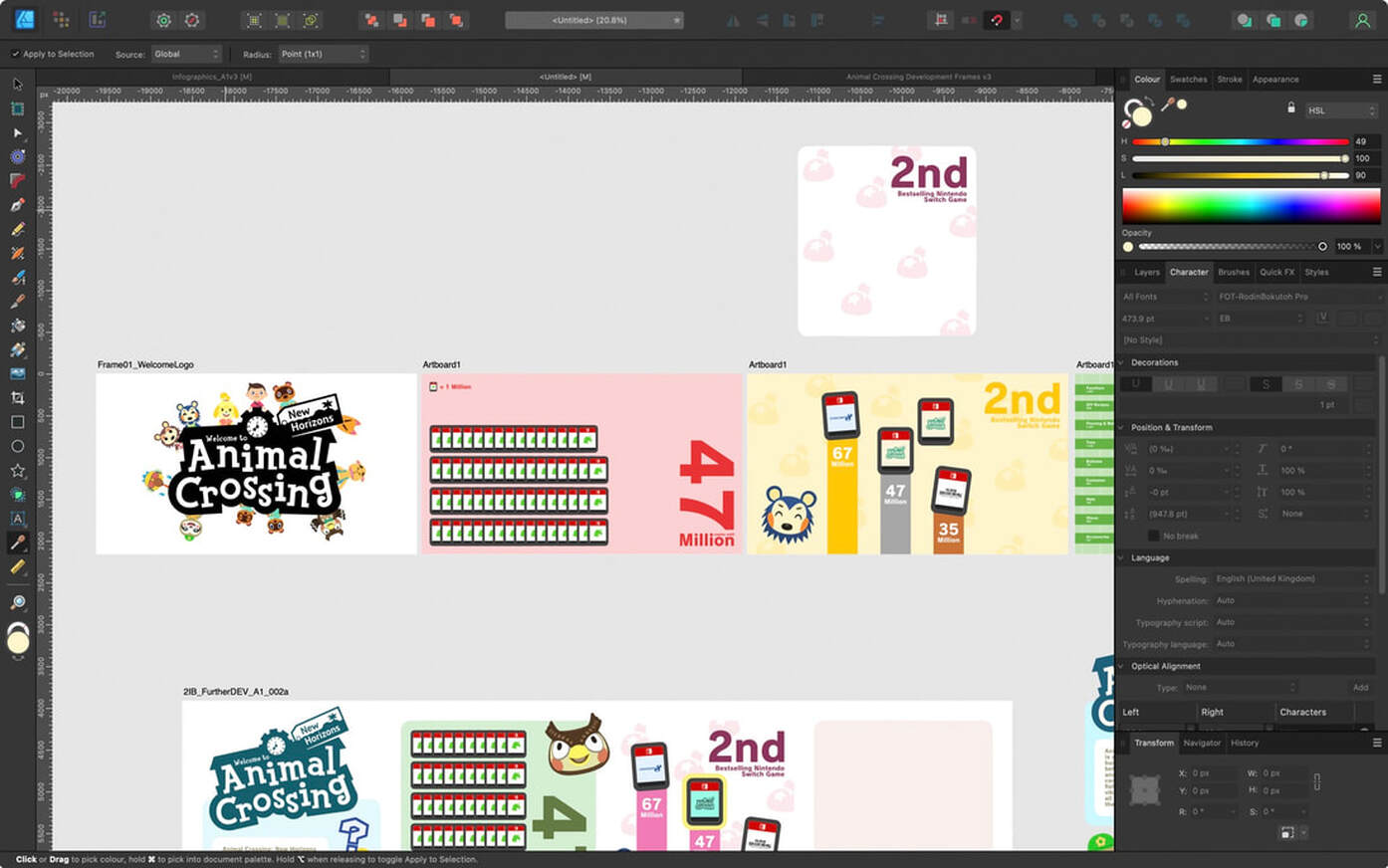Select the Move tool in the left toolbar
The height and width of the screenshot is (868, 1388).
[17, 84]
